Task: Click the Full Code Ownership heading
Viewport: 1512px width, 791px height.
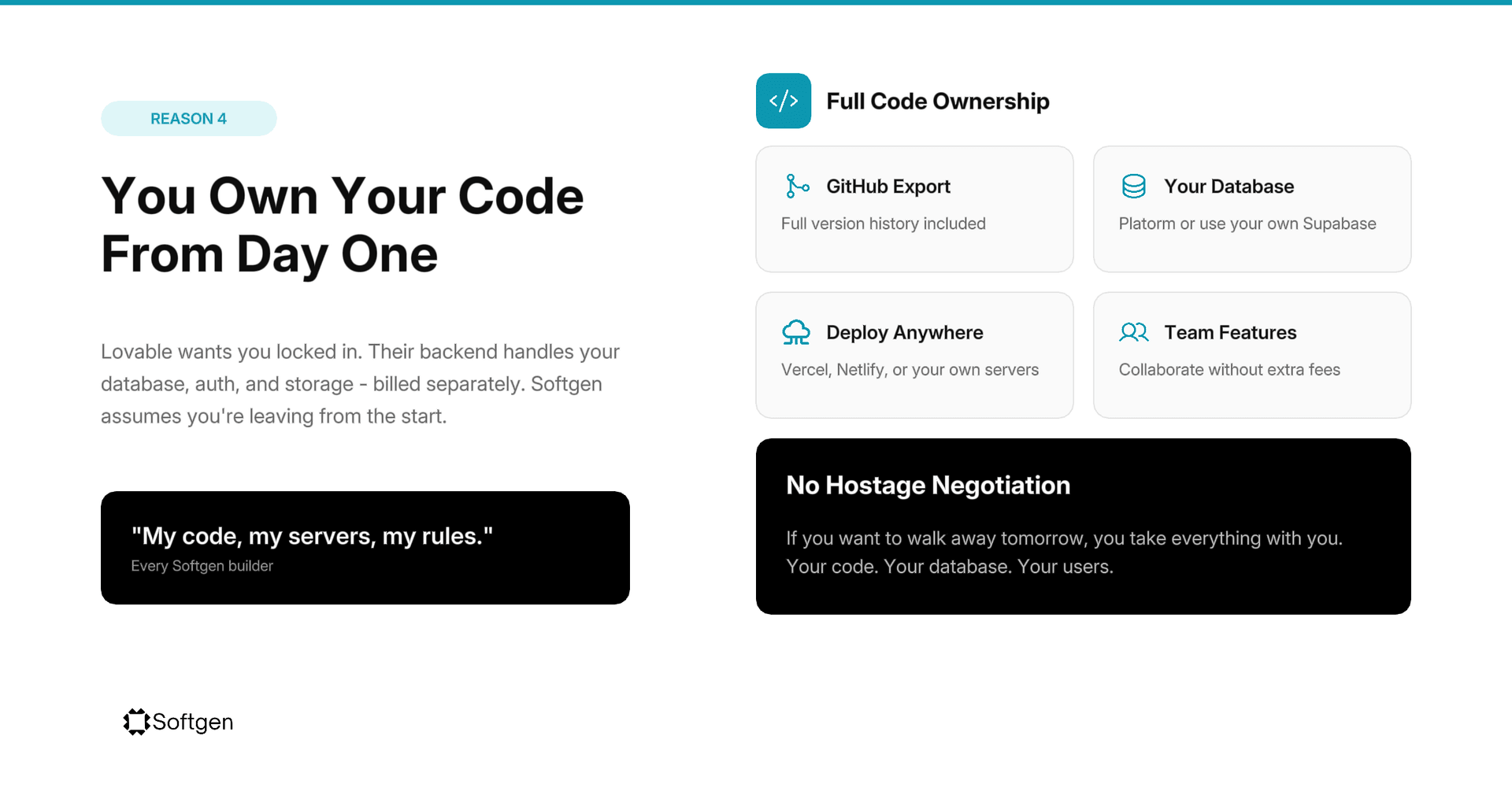Action: click(x=938, y=101)
